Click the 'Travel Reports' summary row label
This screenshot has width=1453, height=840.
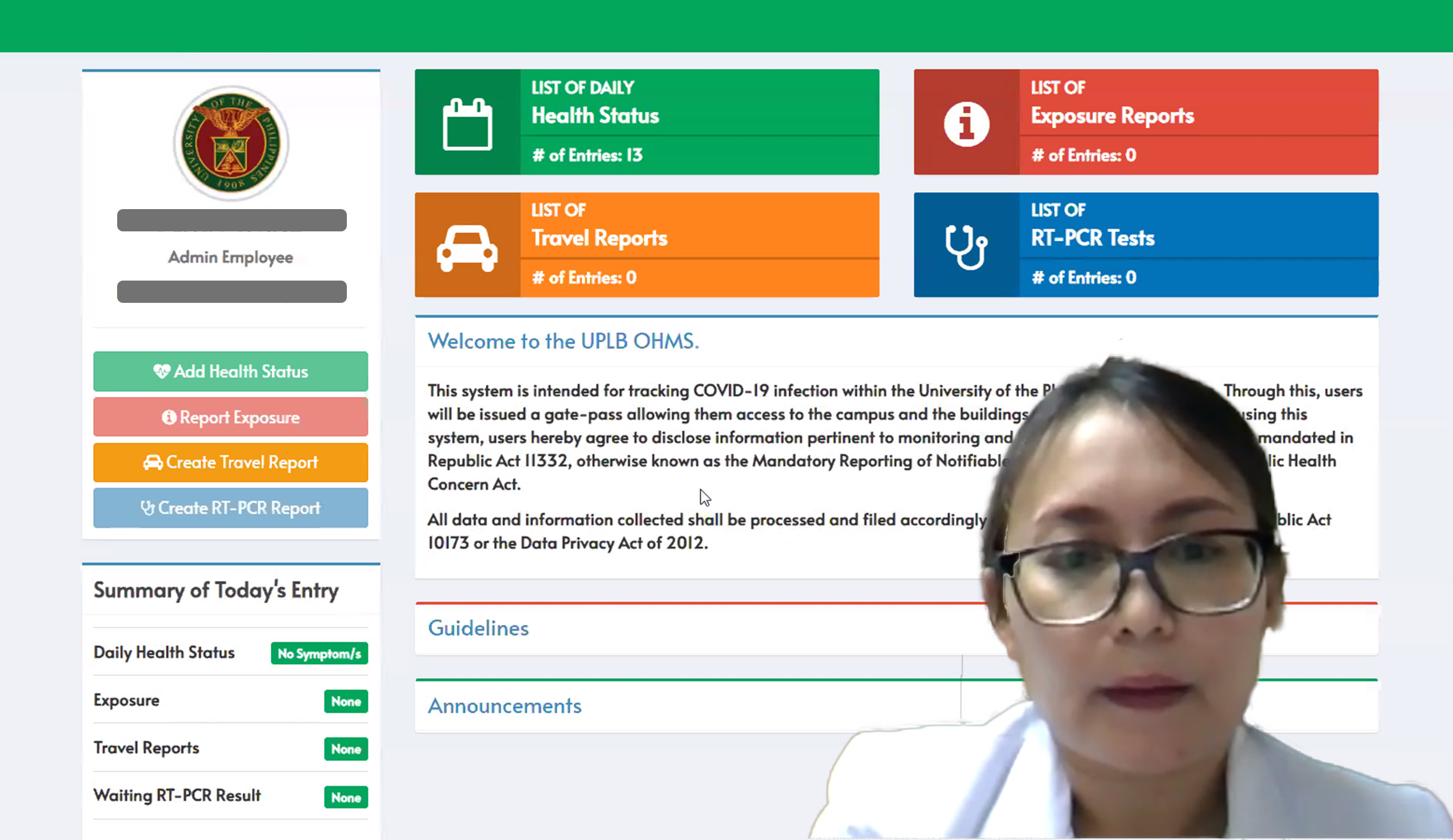point(146,748)
